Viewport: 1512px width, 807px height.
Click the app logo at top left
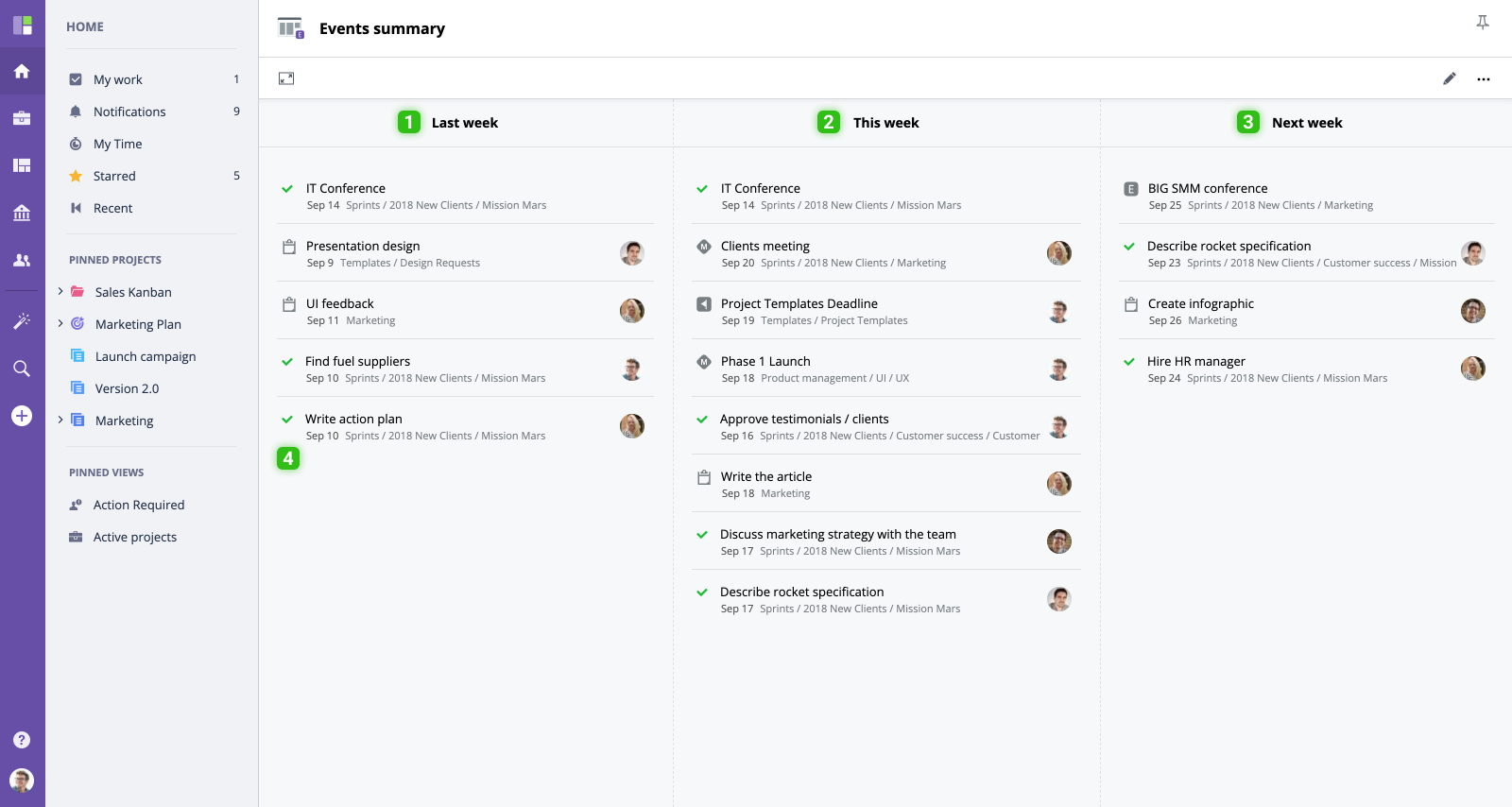[x=23, y=25]
